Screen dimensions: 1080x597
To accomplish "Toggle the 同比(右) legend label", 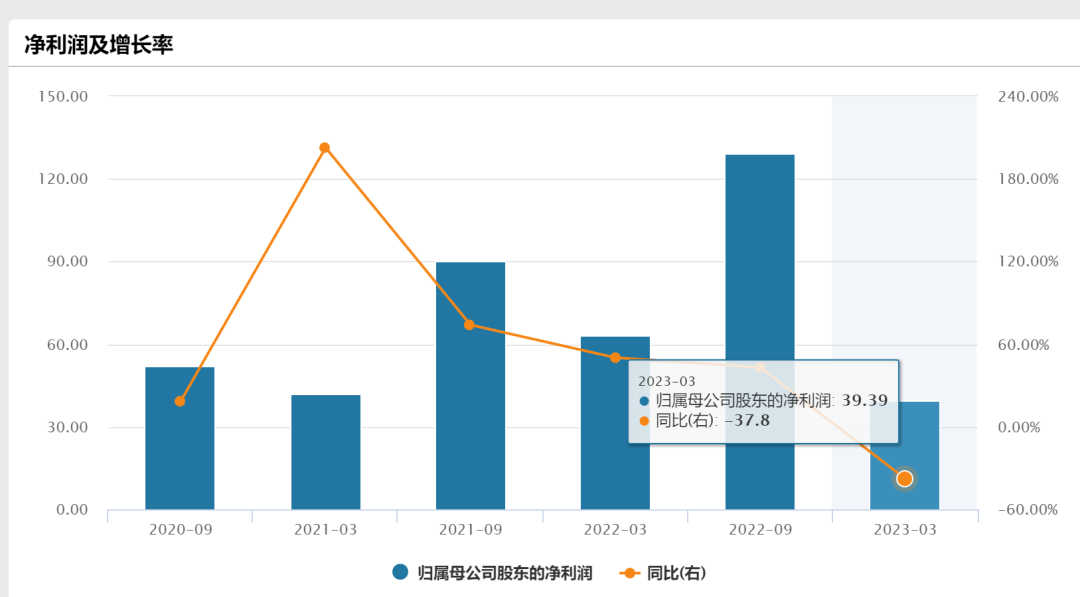I will click(x=677, y=573).
